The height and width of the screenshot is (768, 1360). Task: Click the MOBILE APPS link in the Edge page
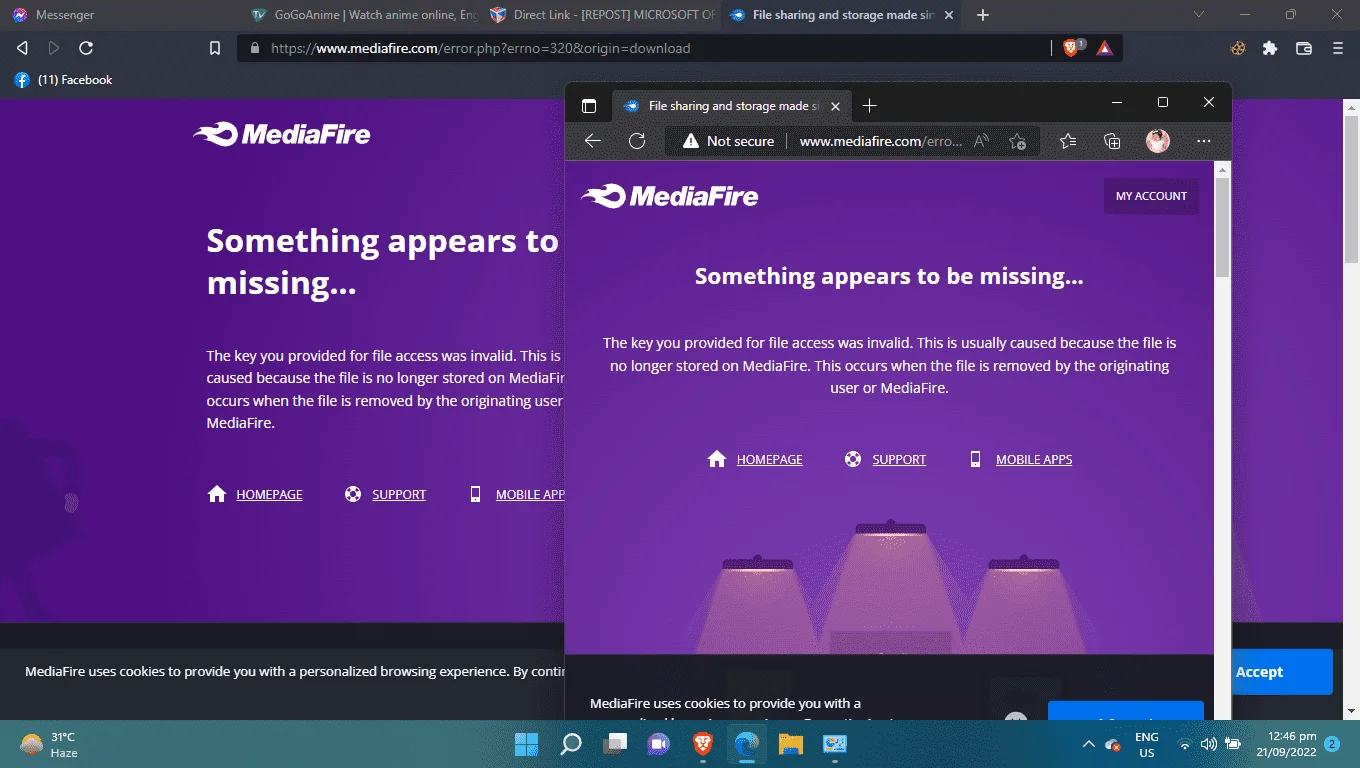tap(1034, 460)
